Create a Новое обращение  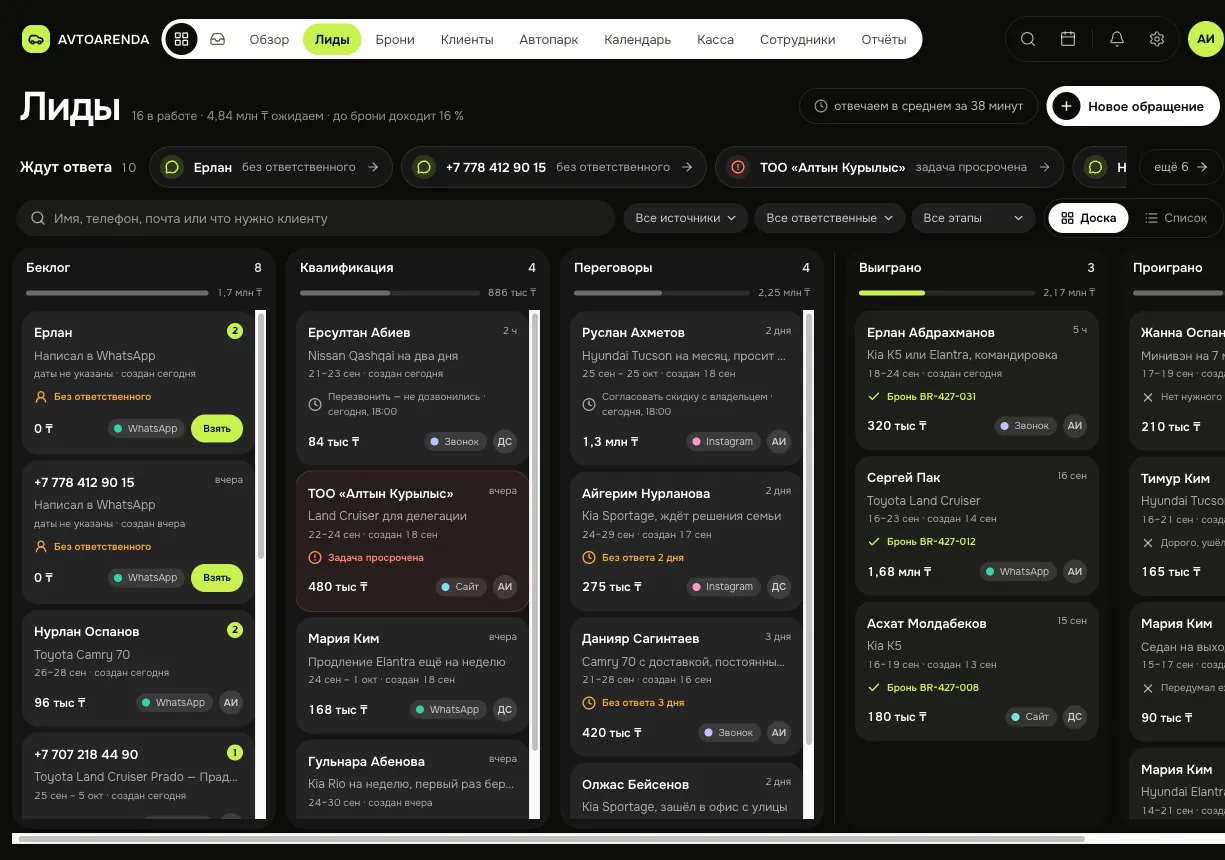click(1133, 106)
